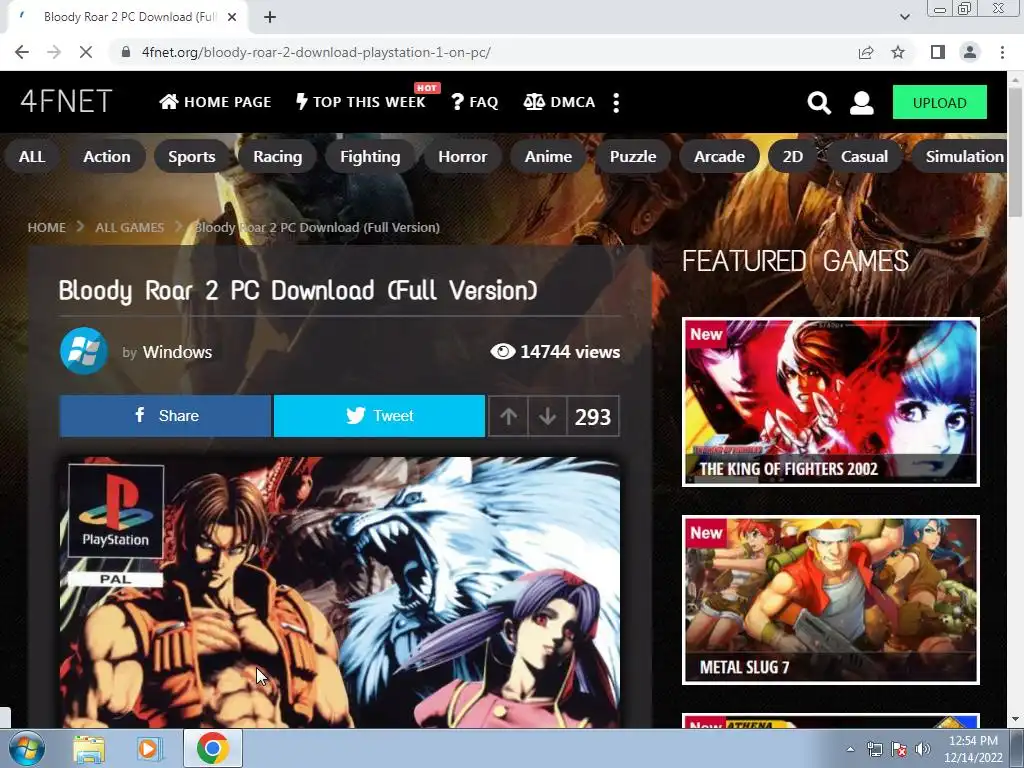Open the DMCA menu item
The width and height of the screenshot is (1024, 768).
tap(560, 102)
